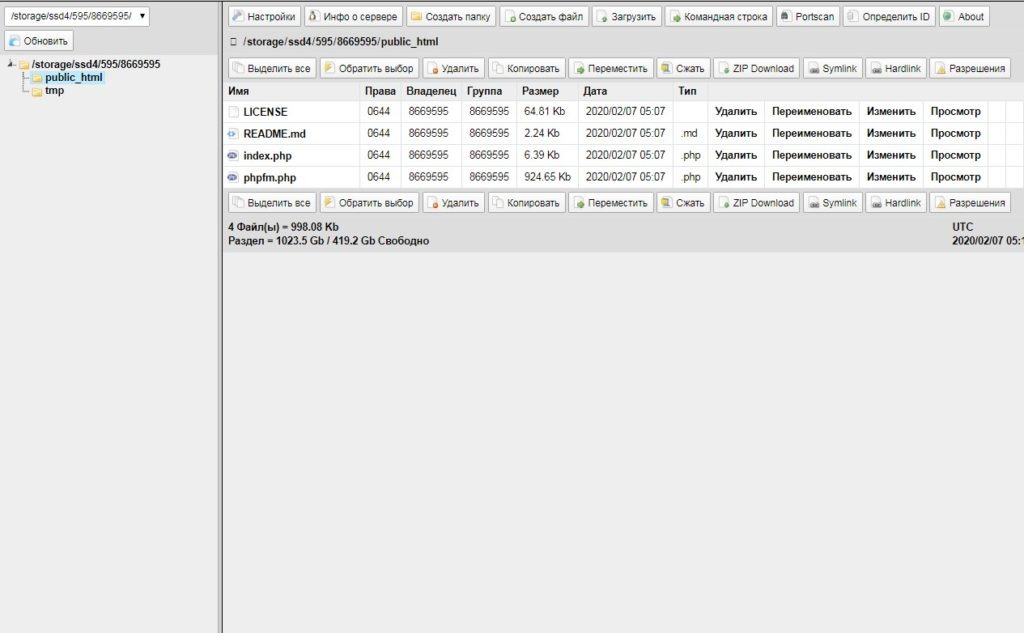The width and height of the screenshot is (1024, 633).
Task: Click Symlink below the file list
Action: point(833,203)
